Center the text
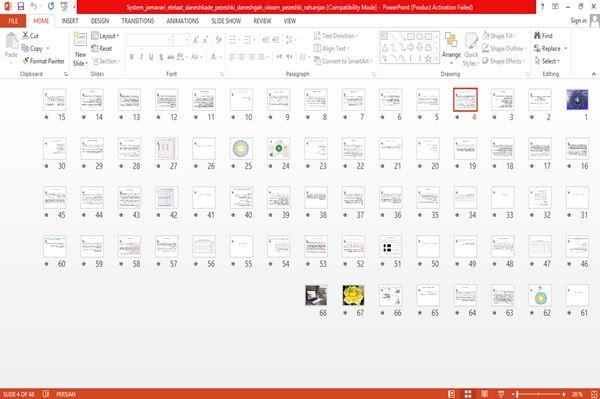This screenshot has width=600, height=399. coord(241,57)
